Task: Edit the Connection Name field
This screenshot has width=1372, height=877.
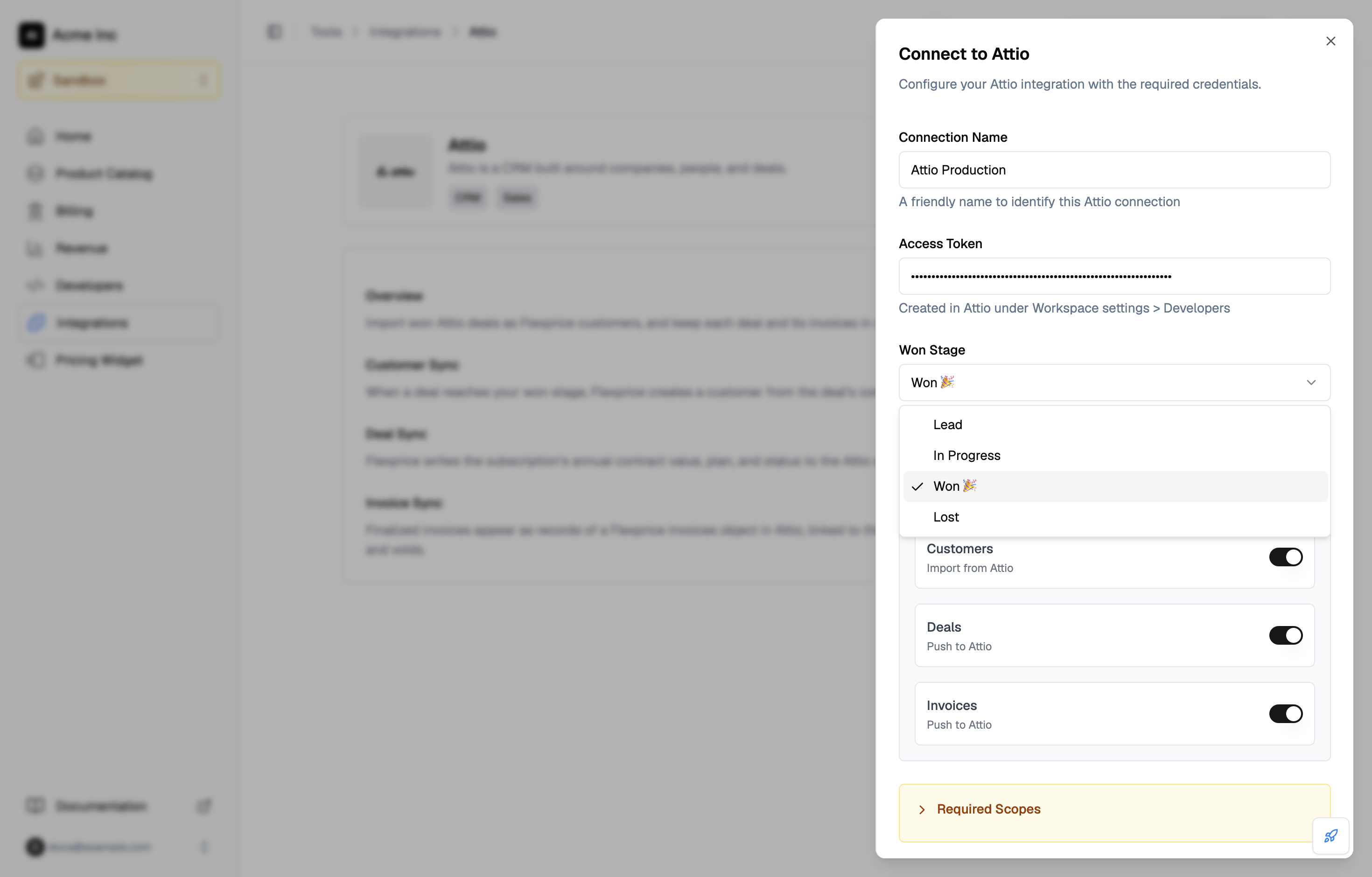Action: [x=1114, y=170]
